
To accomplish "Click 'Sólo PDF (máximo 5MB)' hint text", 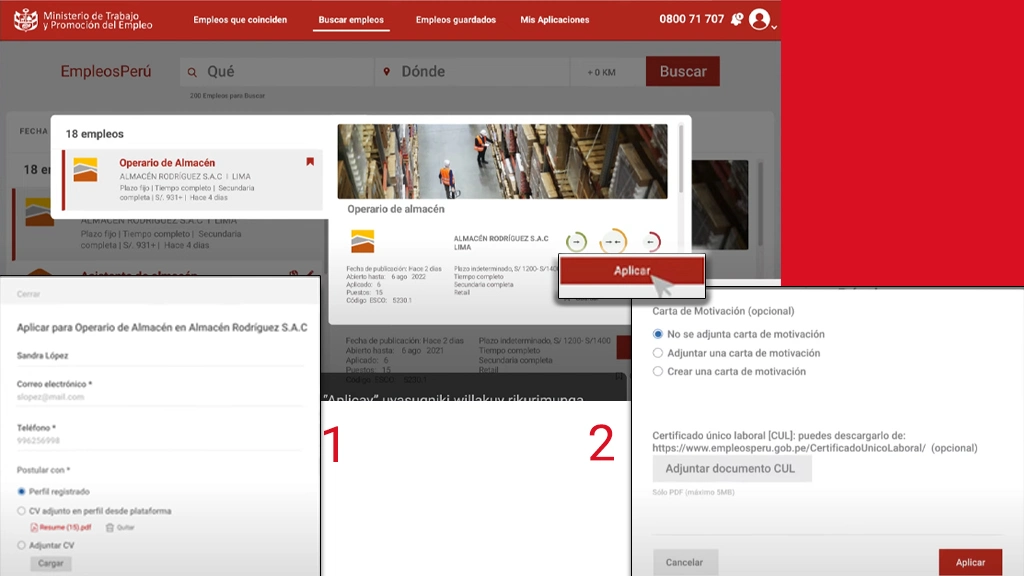I will (694, 492).
